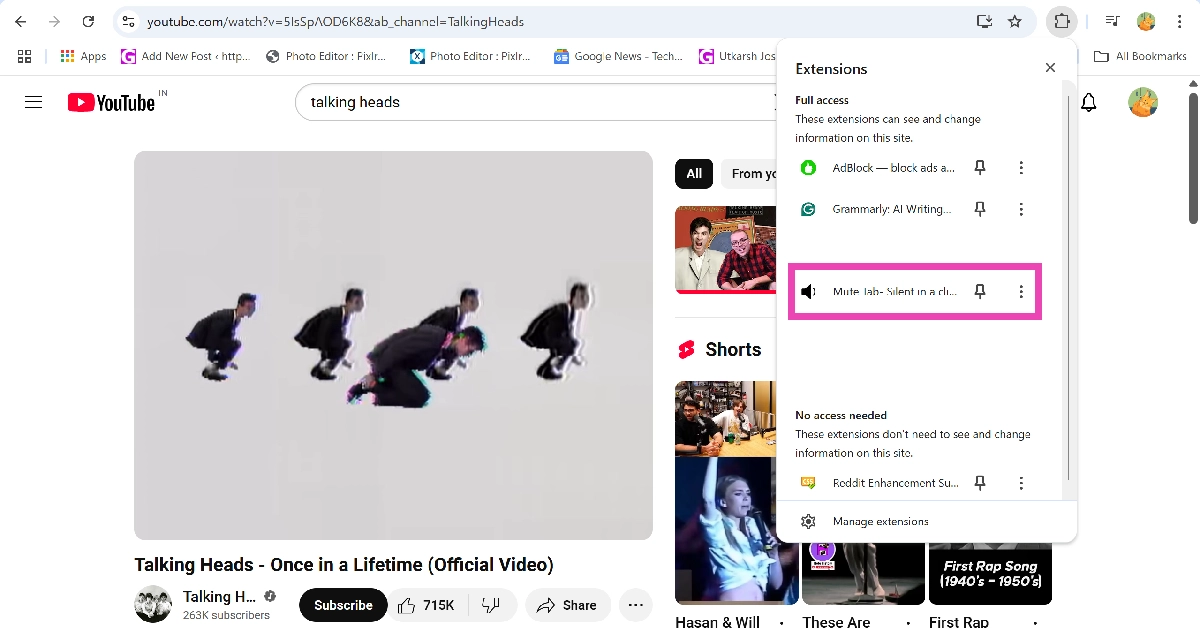Viewport: 1200px width, 628px height.
Task: Click inside the YouTube search field
Action: (x=500, y=101)
